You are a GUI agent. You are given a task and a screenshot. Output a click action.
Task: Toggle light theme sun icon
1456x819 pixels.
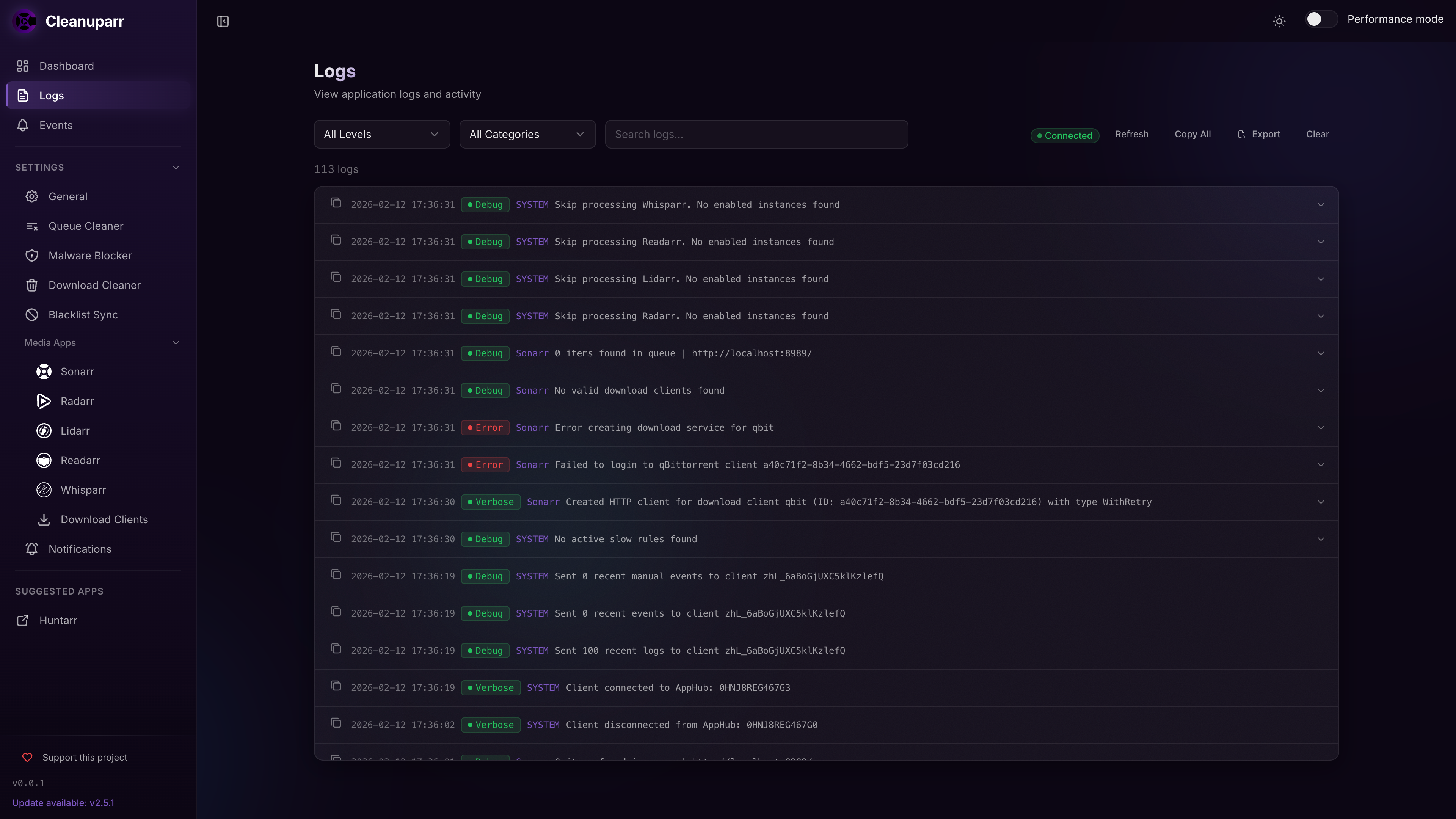coord(1279,21)
